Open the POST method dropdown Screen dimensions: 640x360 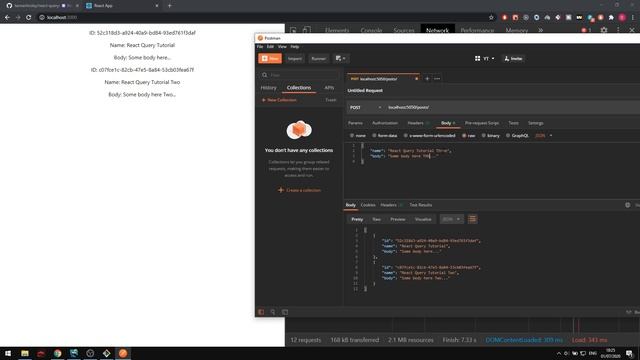[365, 107]
